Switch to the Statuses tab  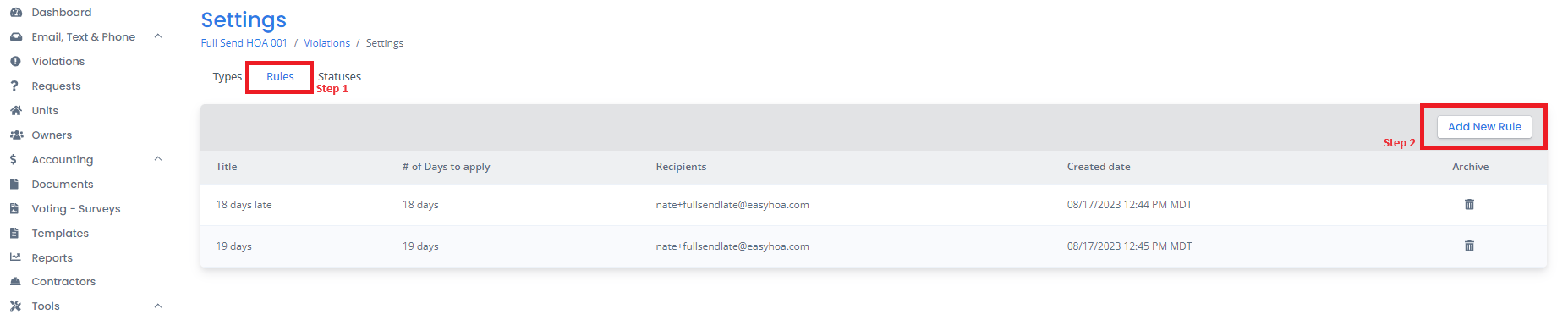[339, 77]
